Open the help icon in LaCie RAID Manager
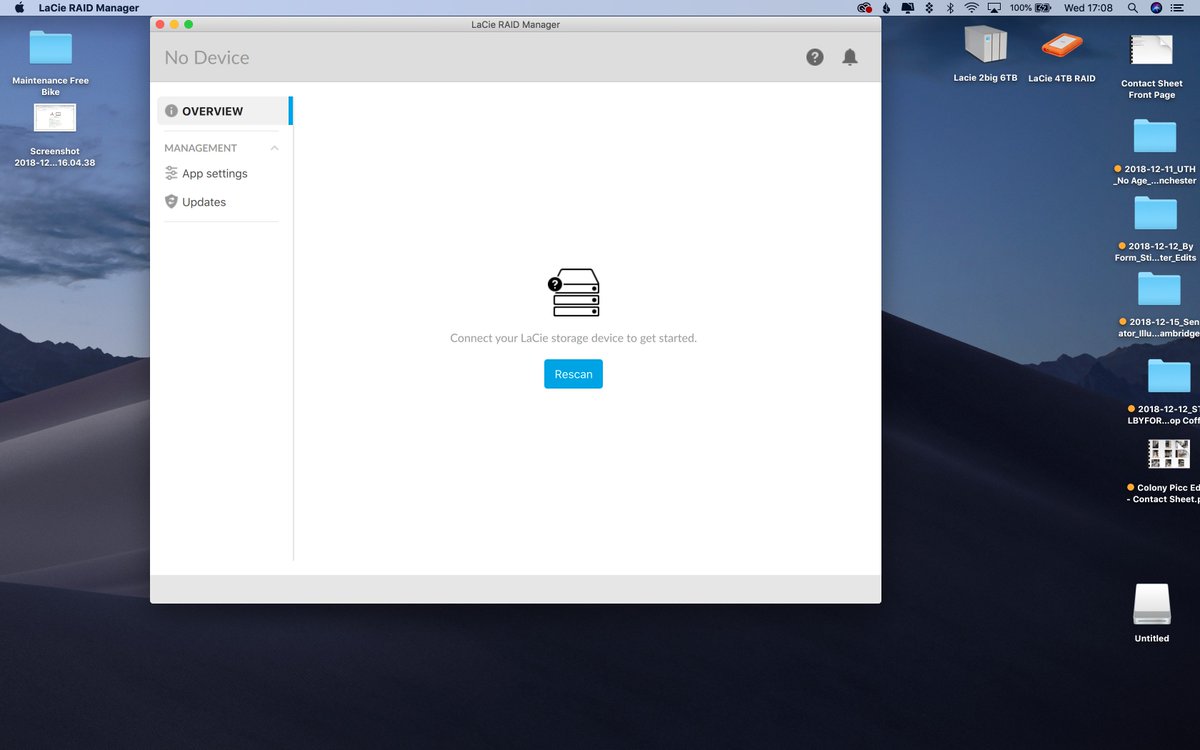This screenshot has width=1200, height=750. pos(815,57)
